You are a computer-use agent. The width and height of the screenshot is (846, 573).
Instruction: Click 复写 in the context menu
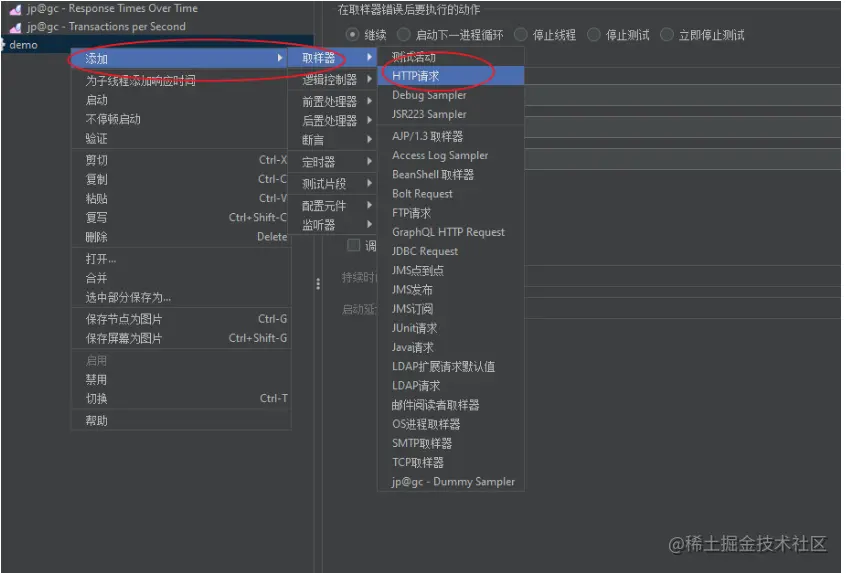(181, 217)
